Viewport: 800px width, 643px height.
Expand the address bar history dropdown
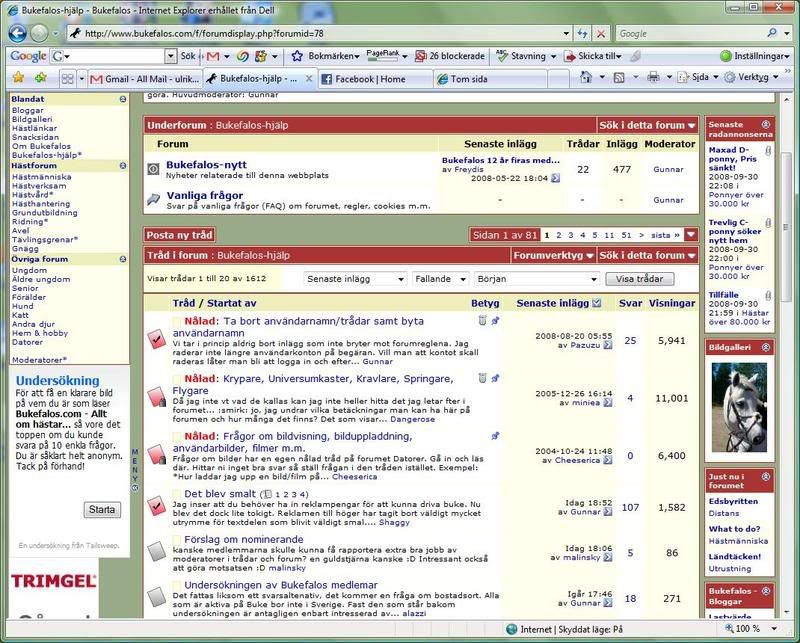pos(566,34)
